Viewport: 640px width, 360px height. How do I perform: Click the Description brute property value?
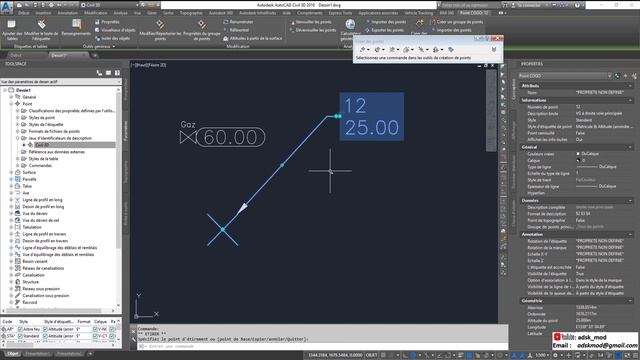click(x=599, y=113)
